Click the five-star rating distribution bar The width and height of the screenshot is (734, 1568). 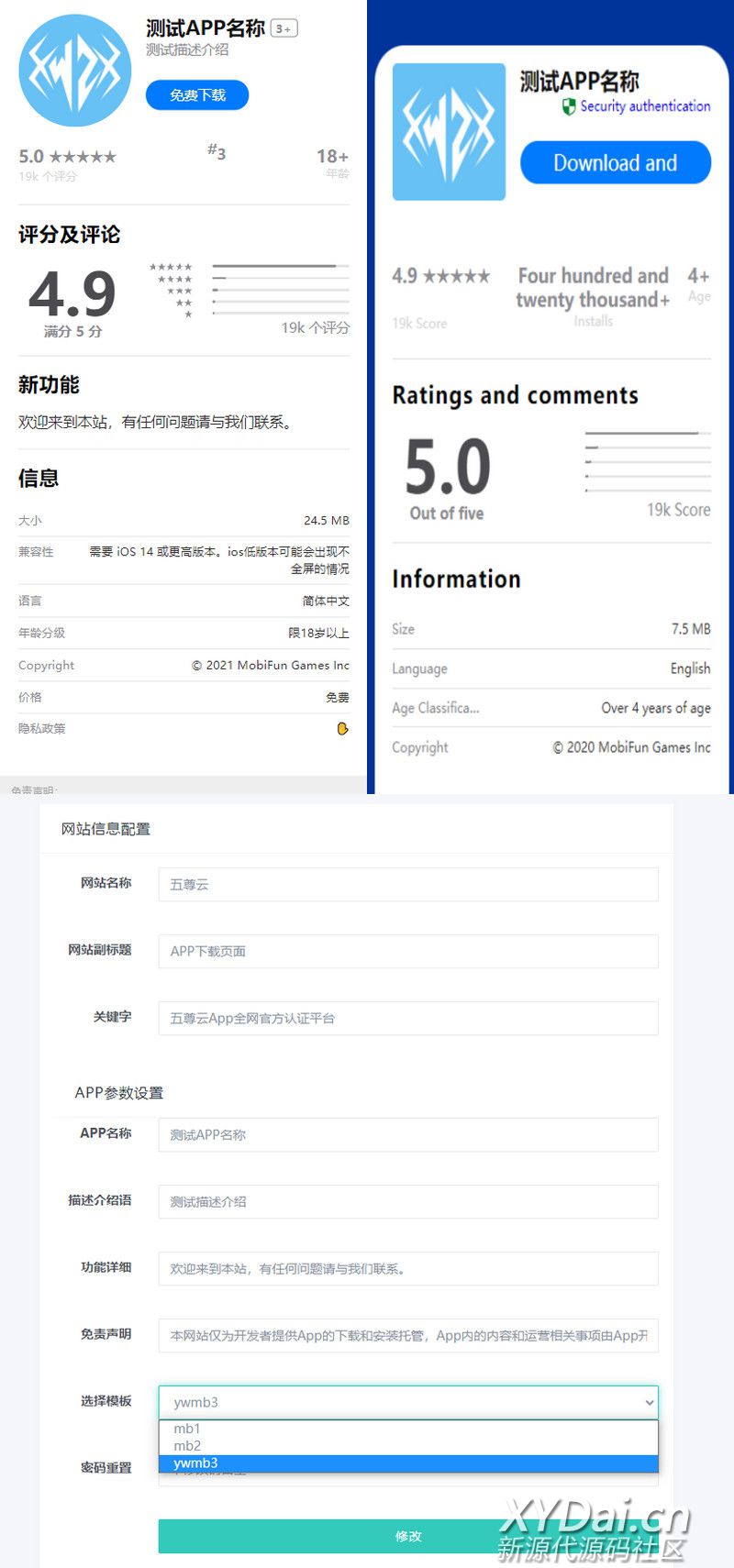tap(280, 266)
